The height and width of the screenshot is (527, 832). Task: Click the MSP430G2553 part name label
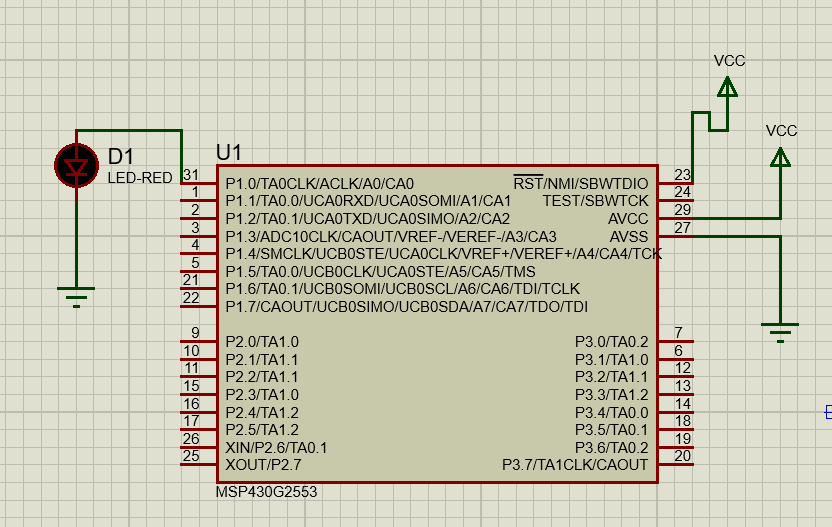click(266, 492)
